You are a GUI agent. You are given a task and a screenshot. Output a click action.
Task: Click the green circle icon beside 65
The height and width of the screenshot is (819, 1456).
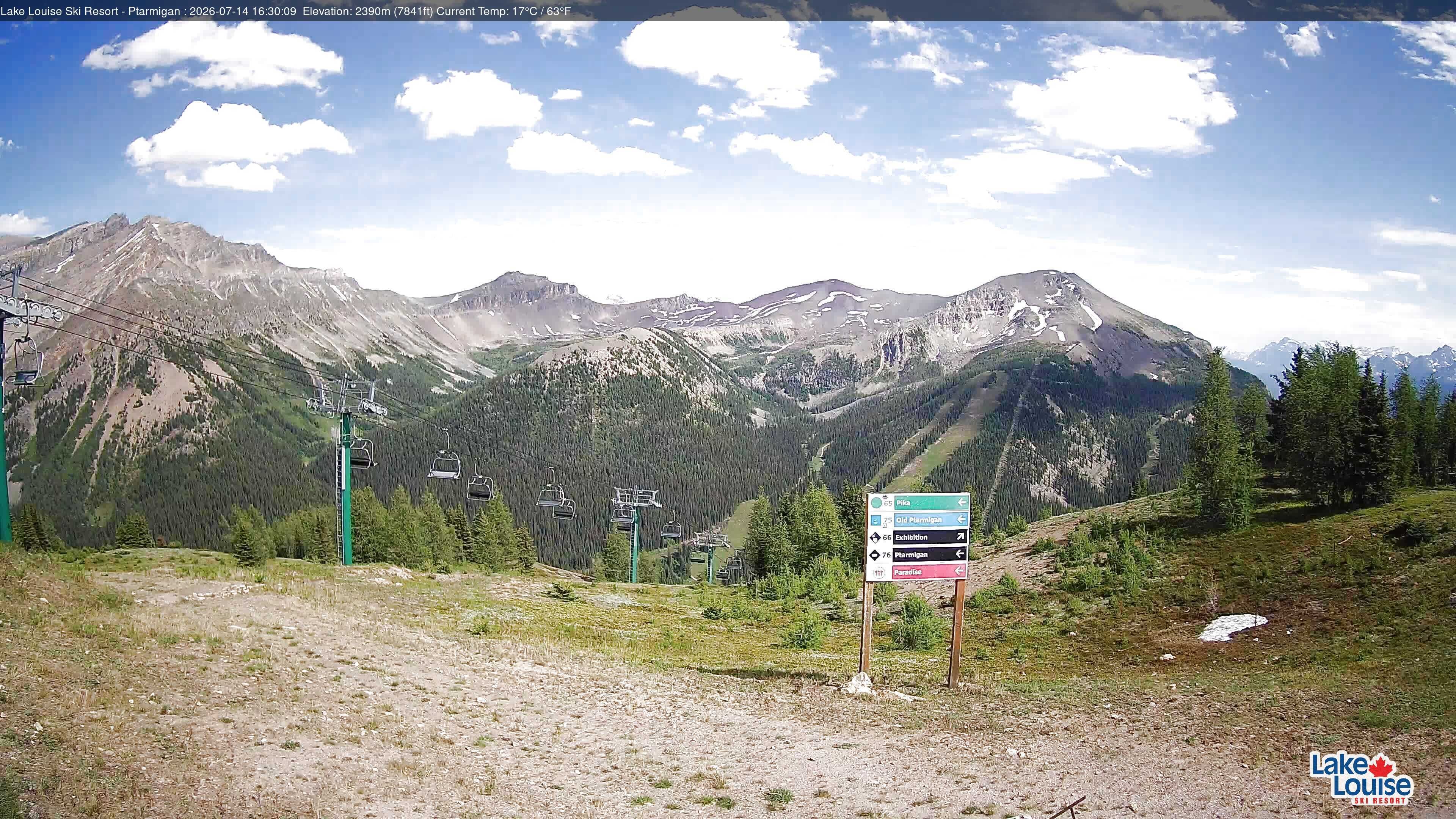point(876,502)
